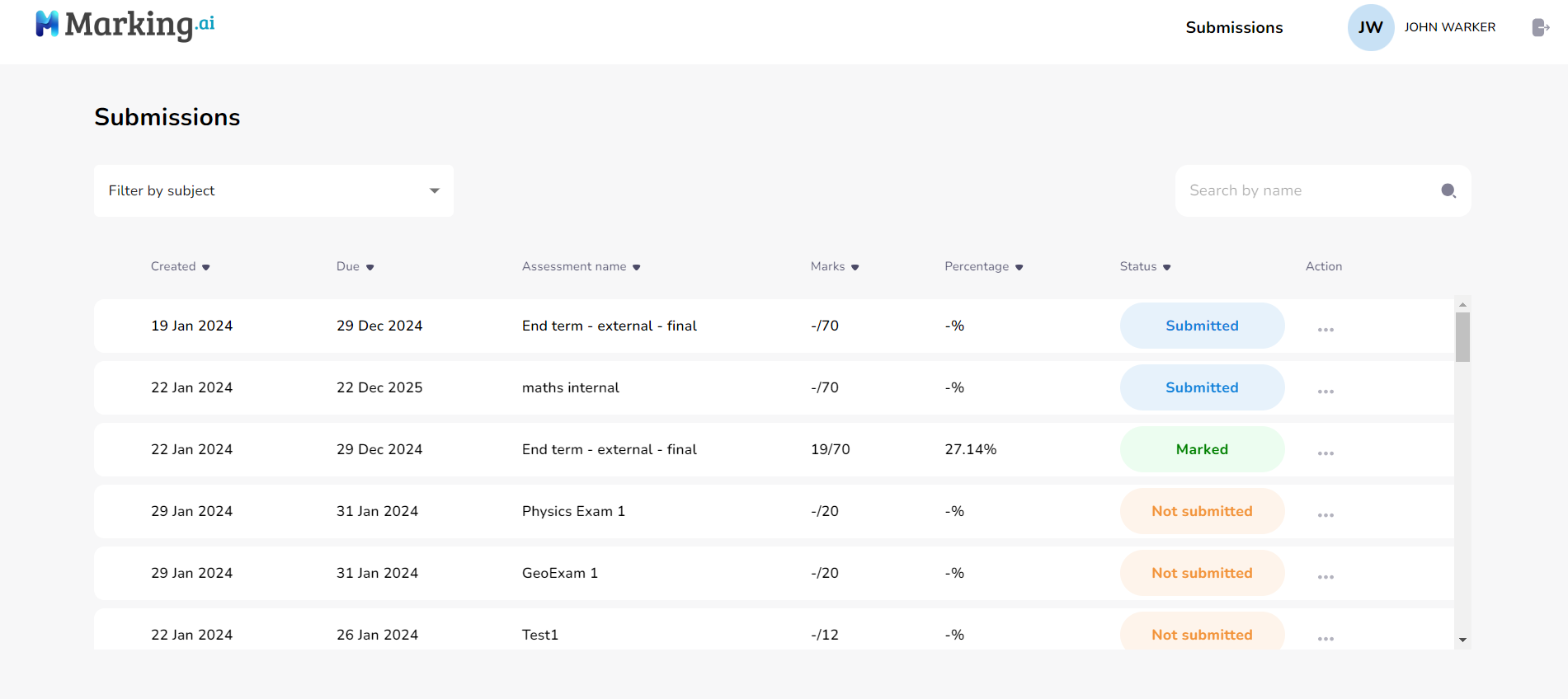Image resolution: width=1568 pixels, height=699 pixels.
Task: Open actions menu for GeoExam 1 row
Action: 1326,576
